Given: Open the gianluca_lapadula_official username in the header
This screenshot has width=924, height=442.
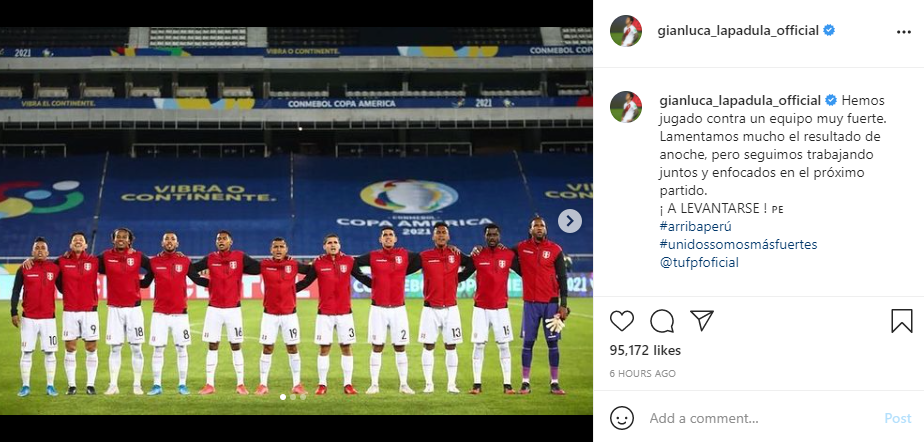Looking at the screenshot, I should tap(738, 31).
